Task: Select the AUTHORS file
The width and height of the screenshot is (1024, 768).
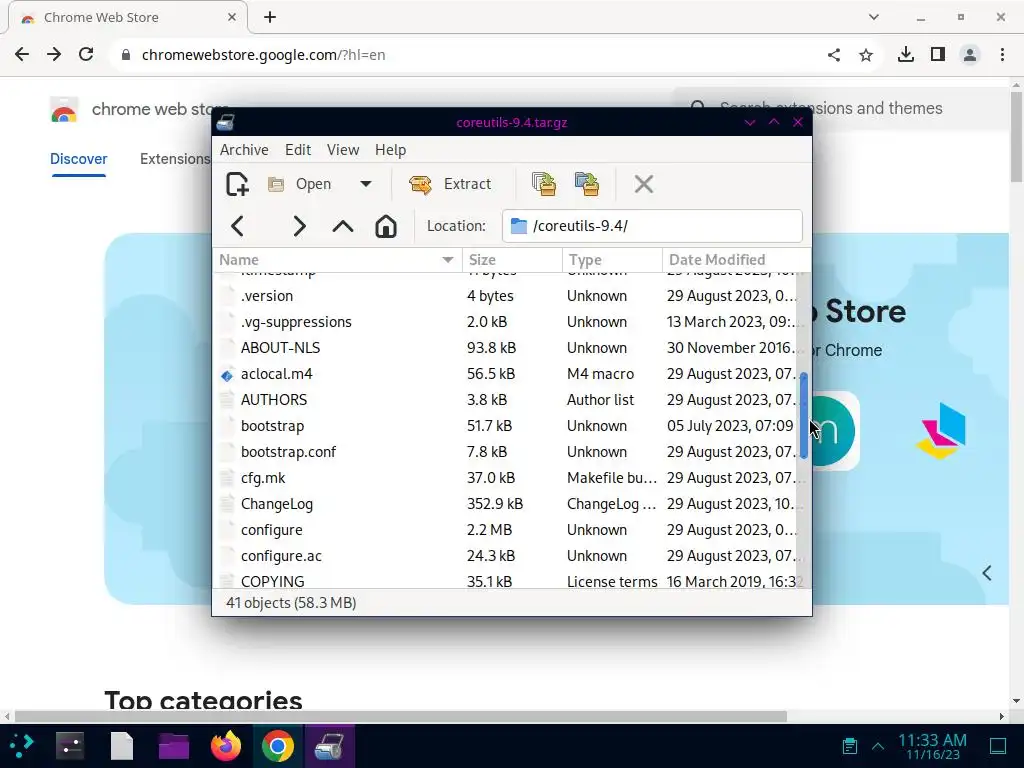Action: pos(506,400)
